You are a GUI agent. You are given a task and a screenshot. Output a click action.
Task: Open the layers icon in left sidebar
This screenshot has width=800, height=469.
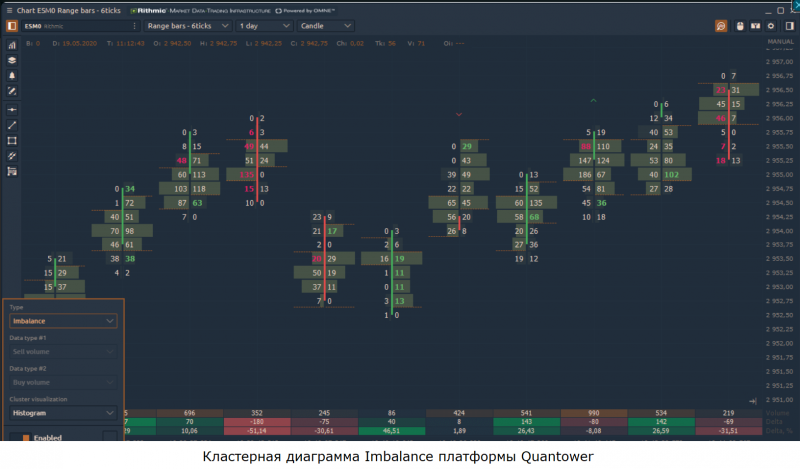tap(12, 60)
